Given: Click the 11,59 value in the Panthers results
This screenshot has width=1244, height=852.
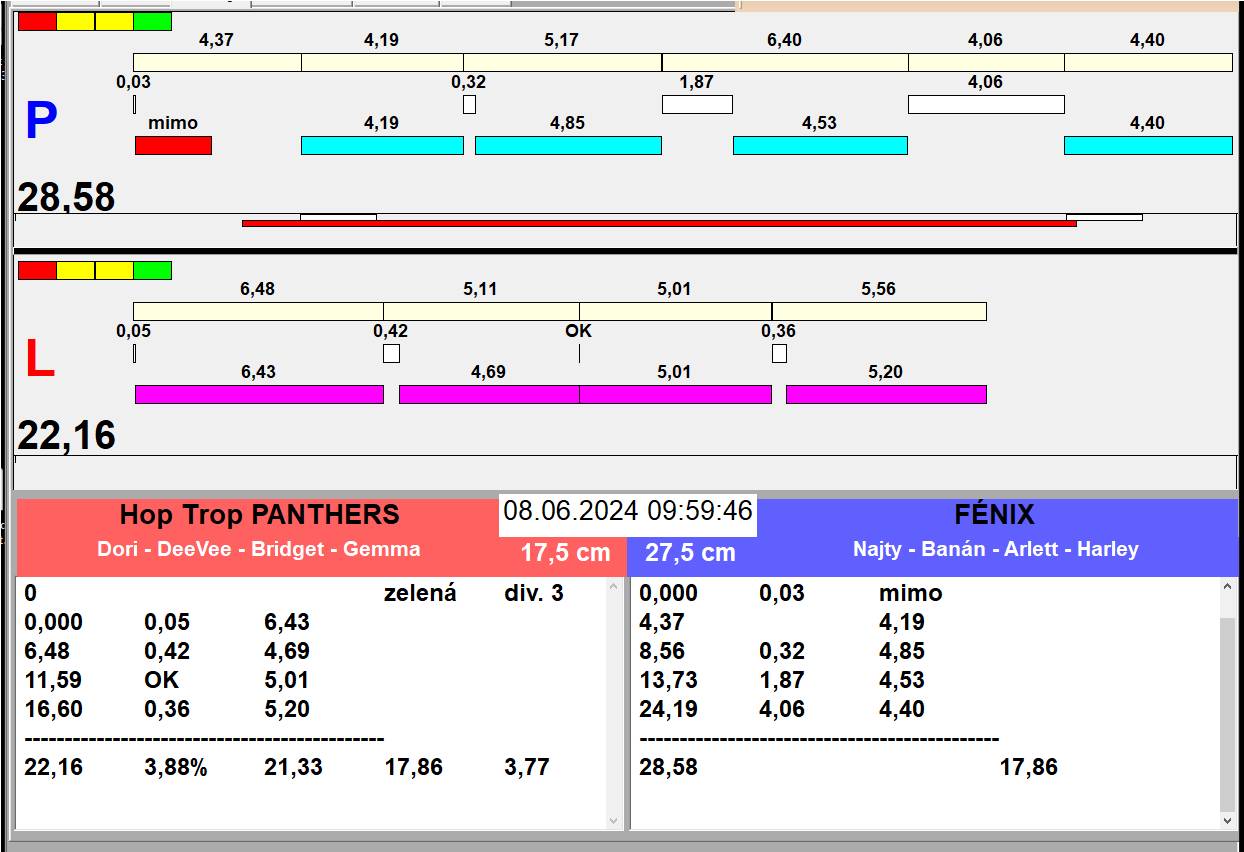Looking at the screenshot, I should pos(53,680).
